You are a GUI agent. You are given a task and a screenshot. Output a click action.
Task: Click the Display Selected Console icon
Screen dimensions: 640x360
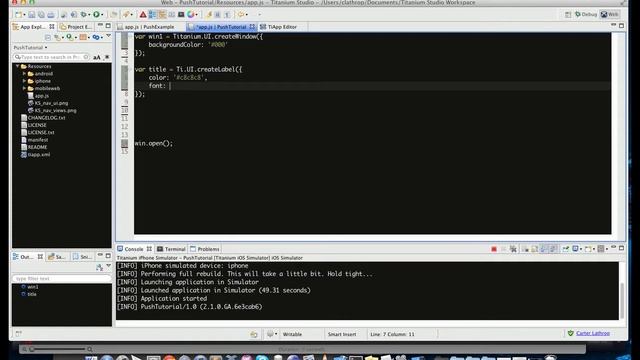tap(576, 249)
